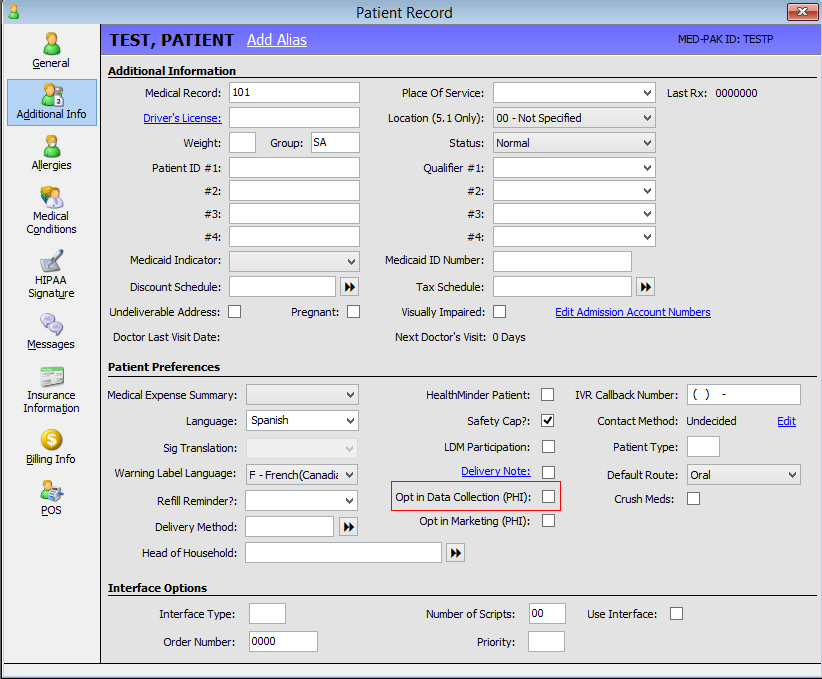Open the Refill Reminder dropdown
This screenshot has height=679, width=822.
(x=301, y=501)
